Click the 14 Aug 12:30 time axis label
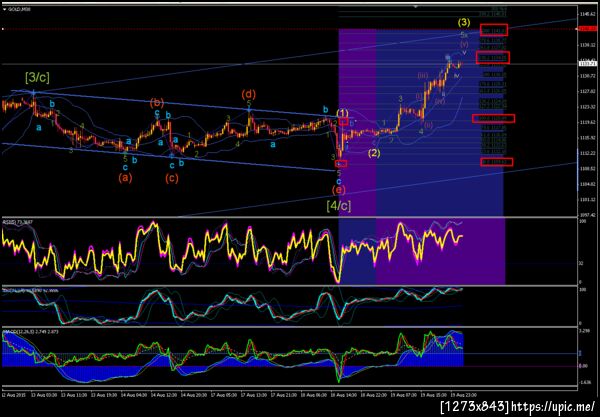The image size is (600, 417). click(163, 395)
